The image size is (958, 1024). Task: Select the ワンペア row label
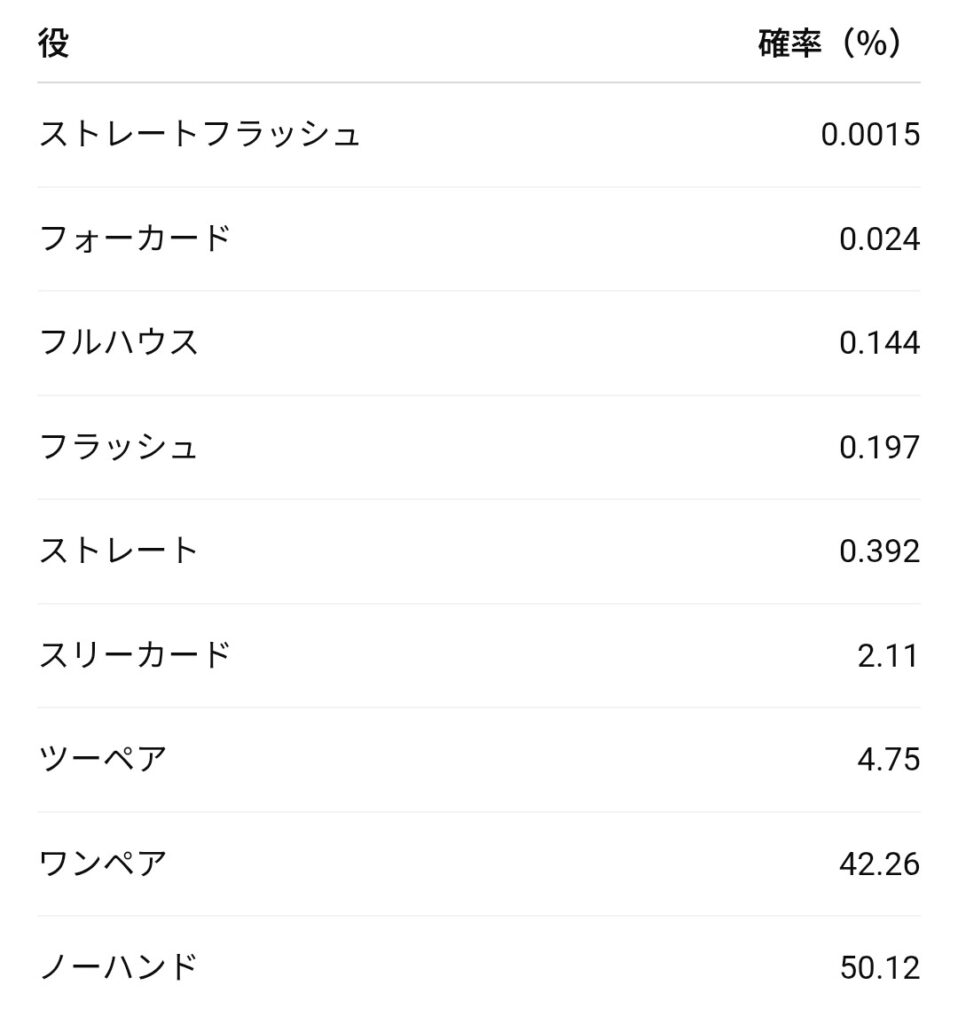pyautogui.click(x=103, y=862)
